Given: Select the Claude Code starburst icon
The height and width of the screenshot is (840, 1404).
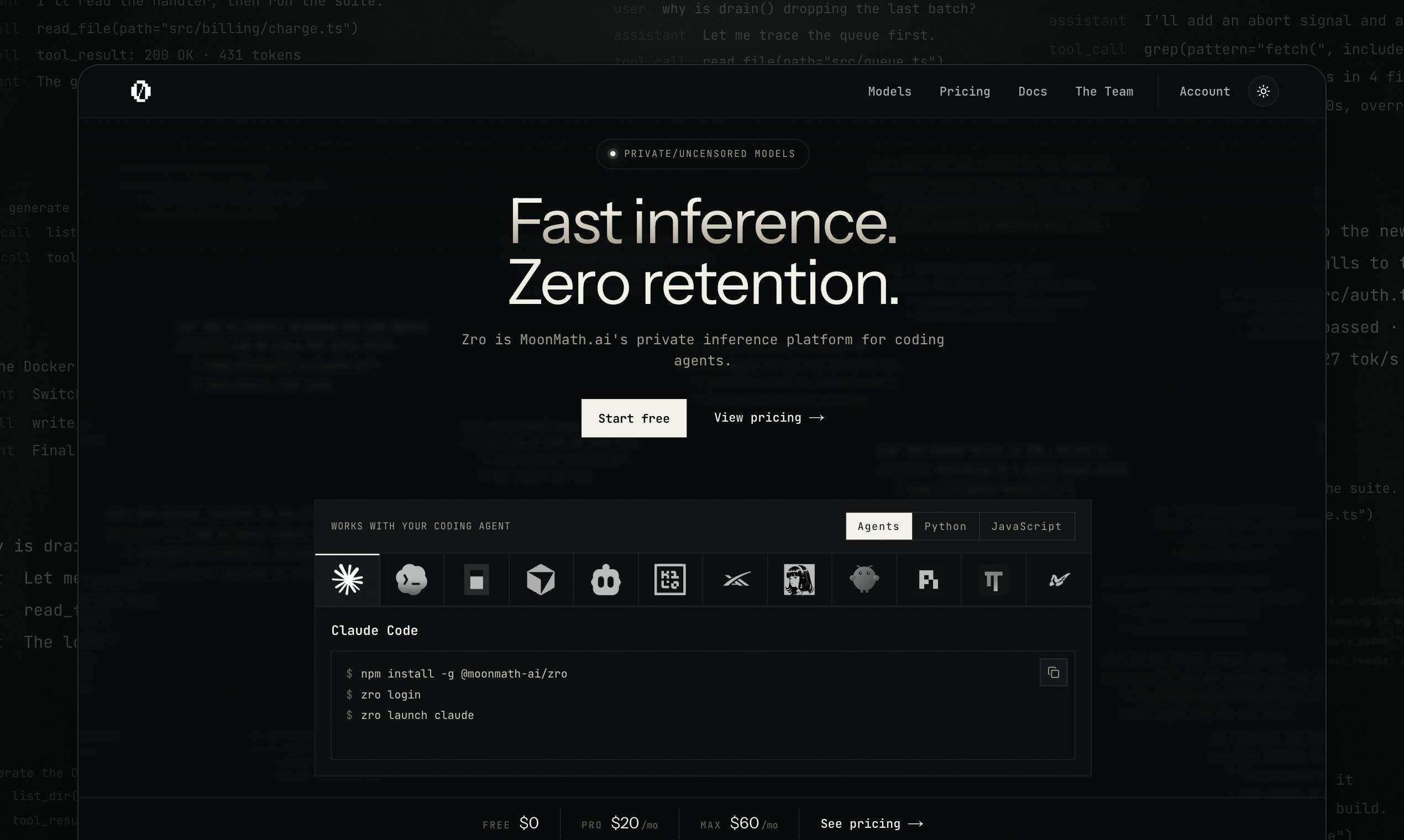Looking at the screenshot, I should pos(347,580).
